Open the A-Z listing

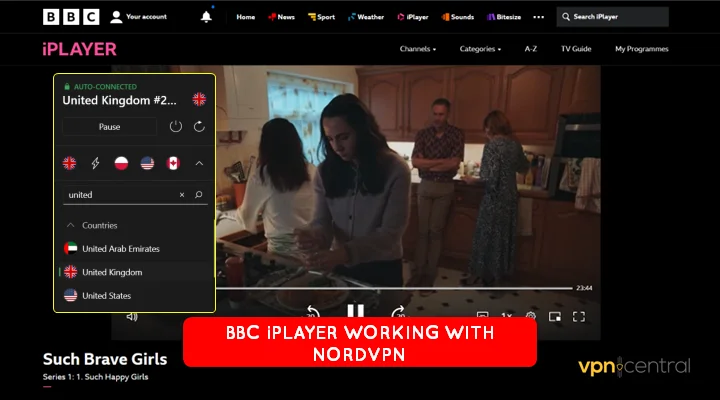[x=531, y=49]
